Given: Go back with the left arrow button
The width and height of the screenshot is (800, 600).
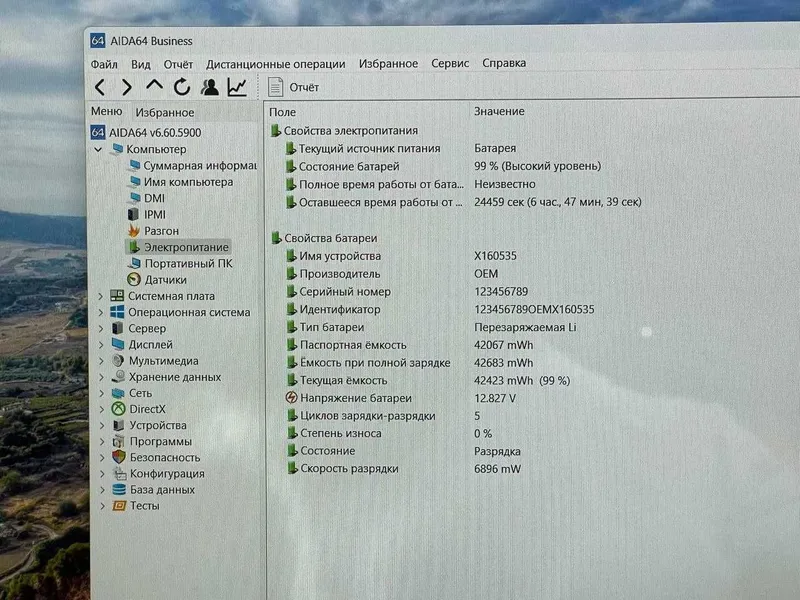Looking at the screenshot, I should tap(100, 88).
